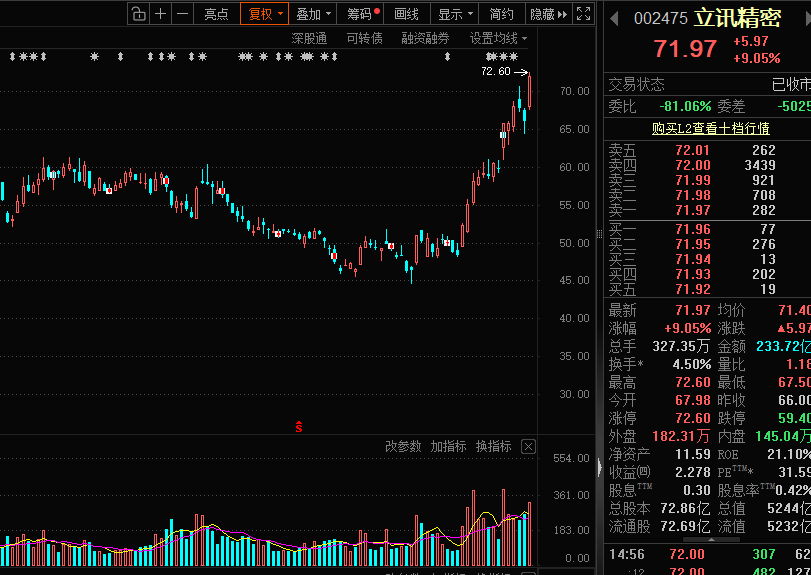The width and height of the screenshot is (811, 575).
Task: Click the 改参数 button
Action: tap(403, 446)
